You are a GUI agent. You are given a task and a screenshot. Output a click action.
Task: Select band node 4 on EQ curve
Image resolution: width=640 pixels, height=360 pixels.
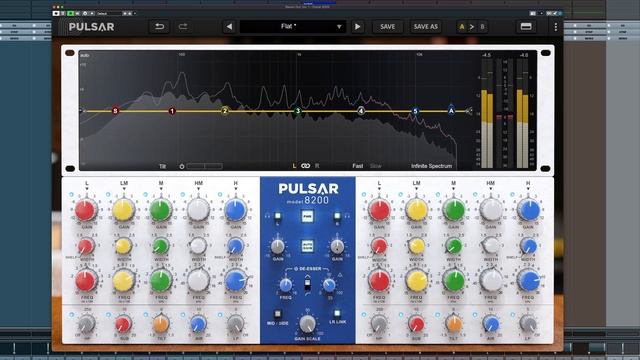pos(360,111)
